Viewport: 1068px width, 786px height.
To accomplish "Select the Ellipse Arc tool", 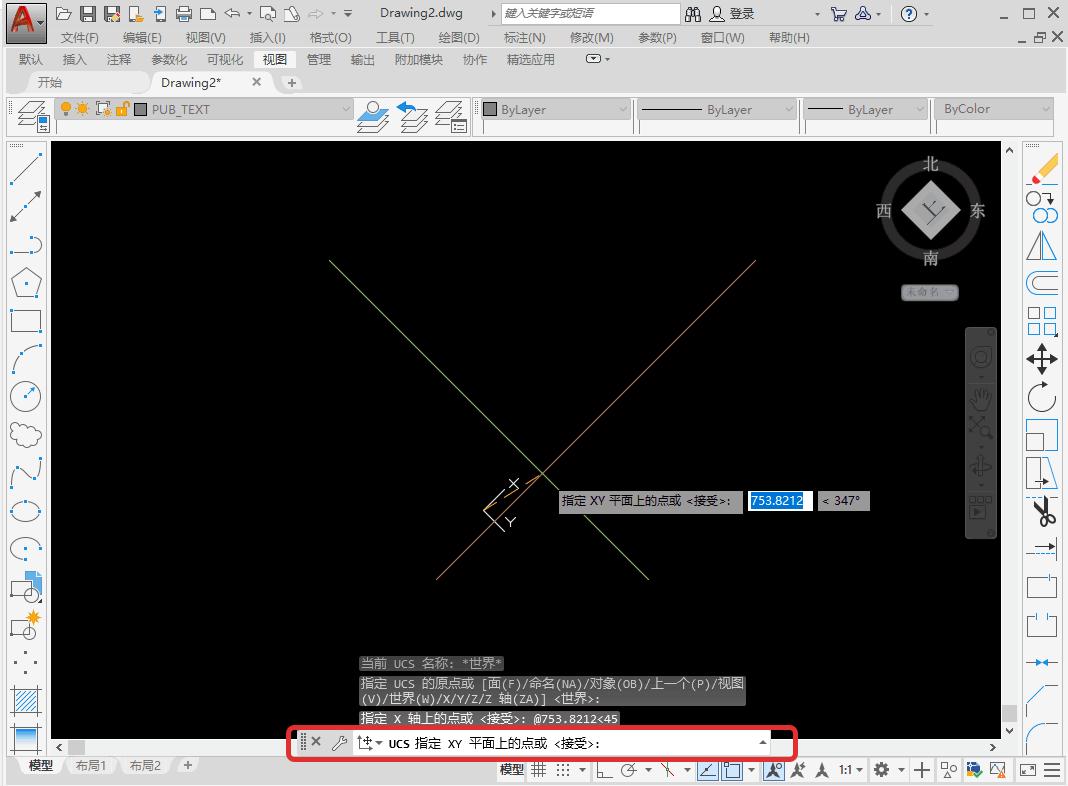I will point(26,548).
